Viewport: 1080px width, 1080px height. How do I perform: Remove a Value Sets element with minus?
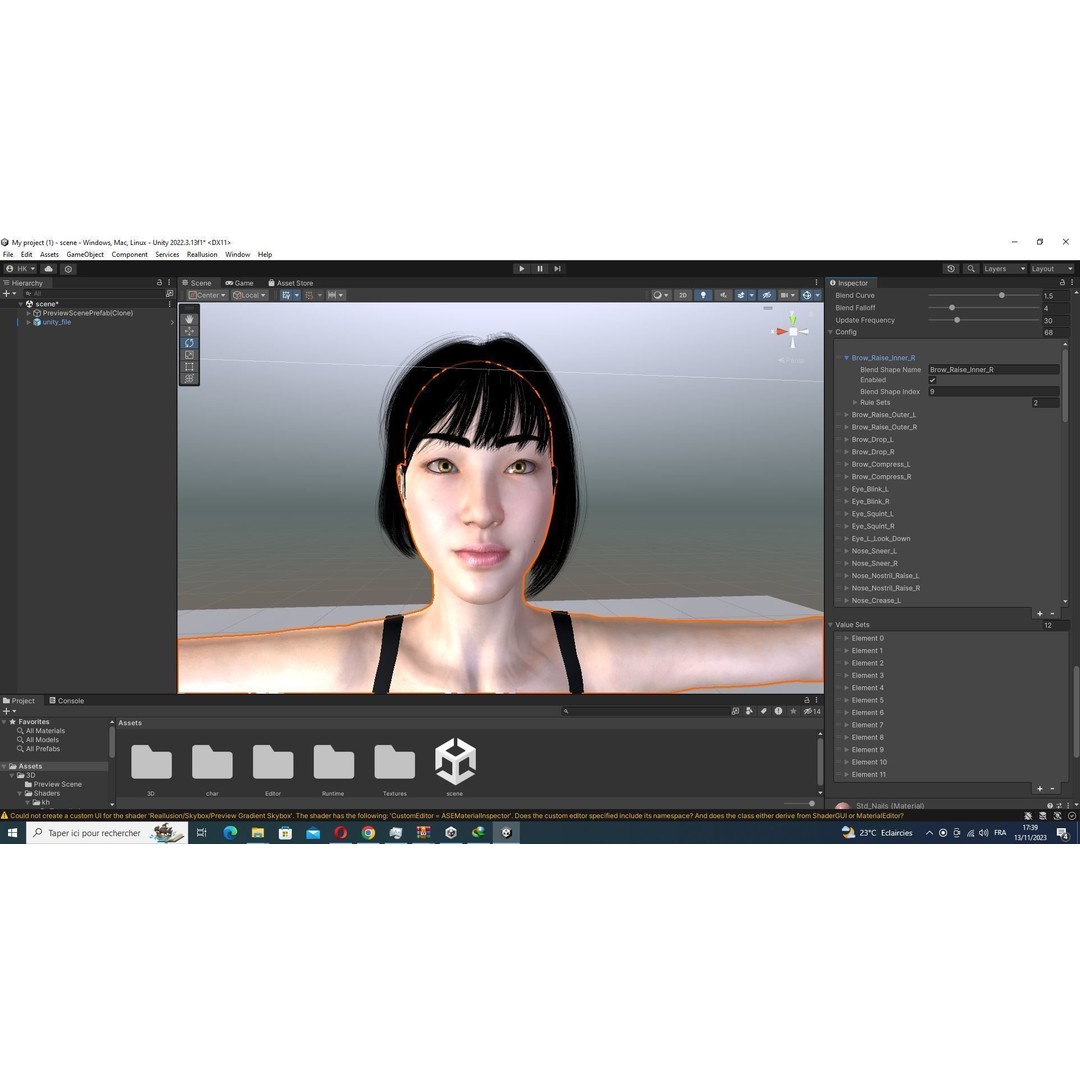(x=1052, y=789)
